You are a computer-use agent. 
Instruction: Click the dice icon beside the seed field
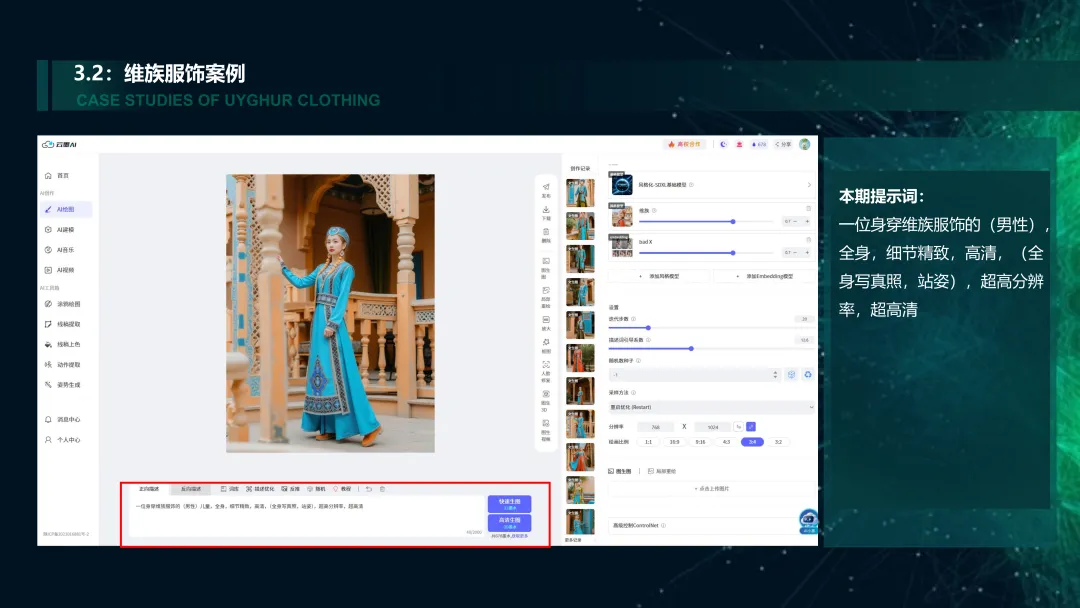pos(791,375)
